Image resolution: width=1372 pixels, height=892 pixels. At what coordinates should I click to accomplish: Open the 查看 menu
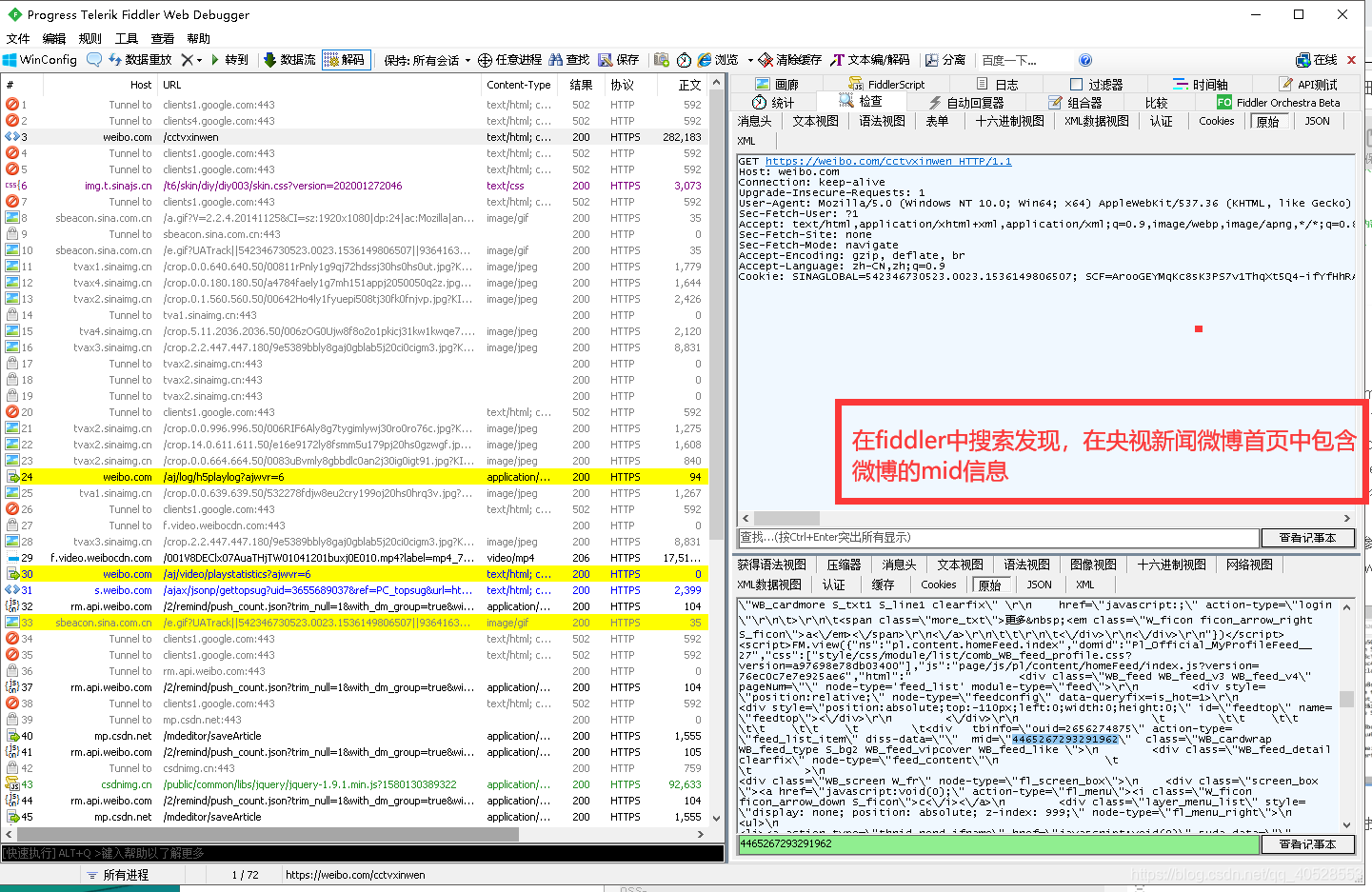pos(163,38)
